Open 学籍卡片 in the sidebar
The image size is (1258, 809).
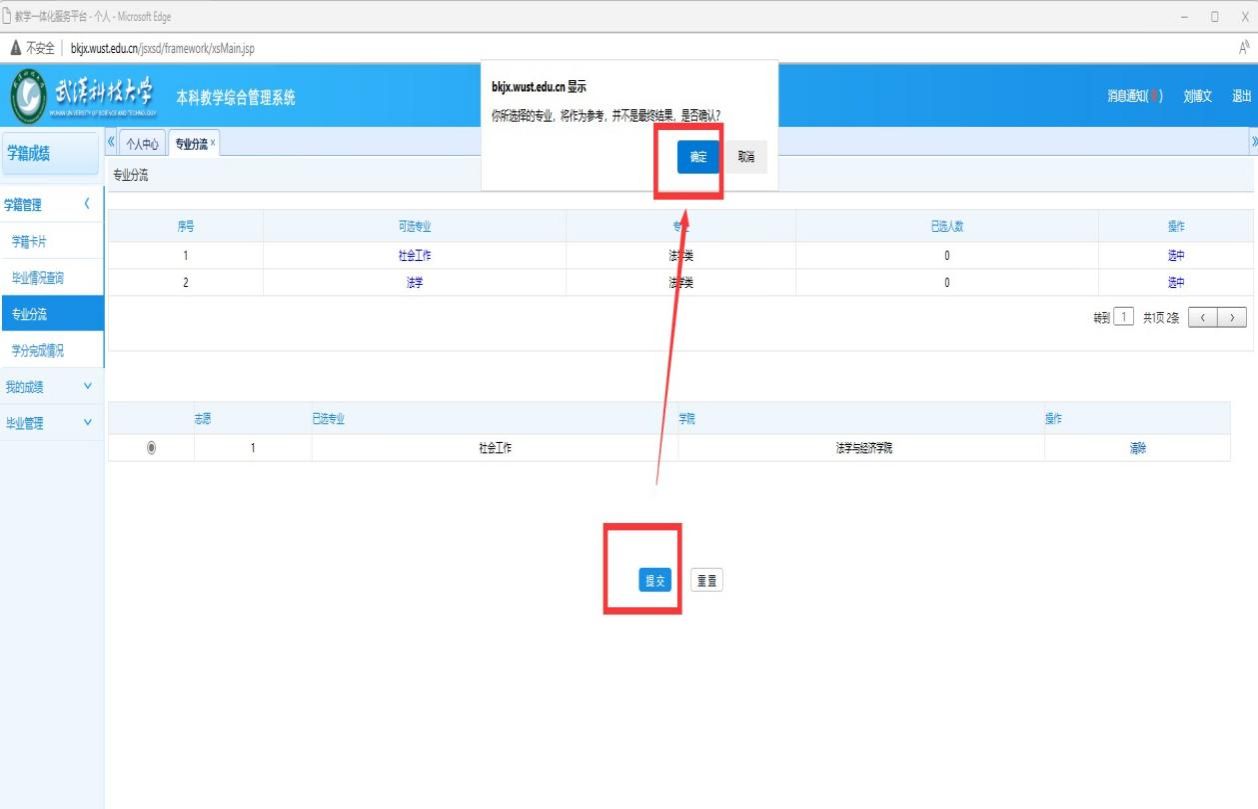point(30,242)
